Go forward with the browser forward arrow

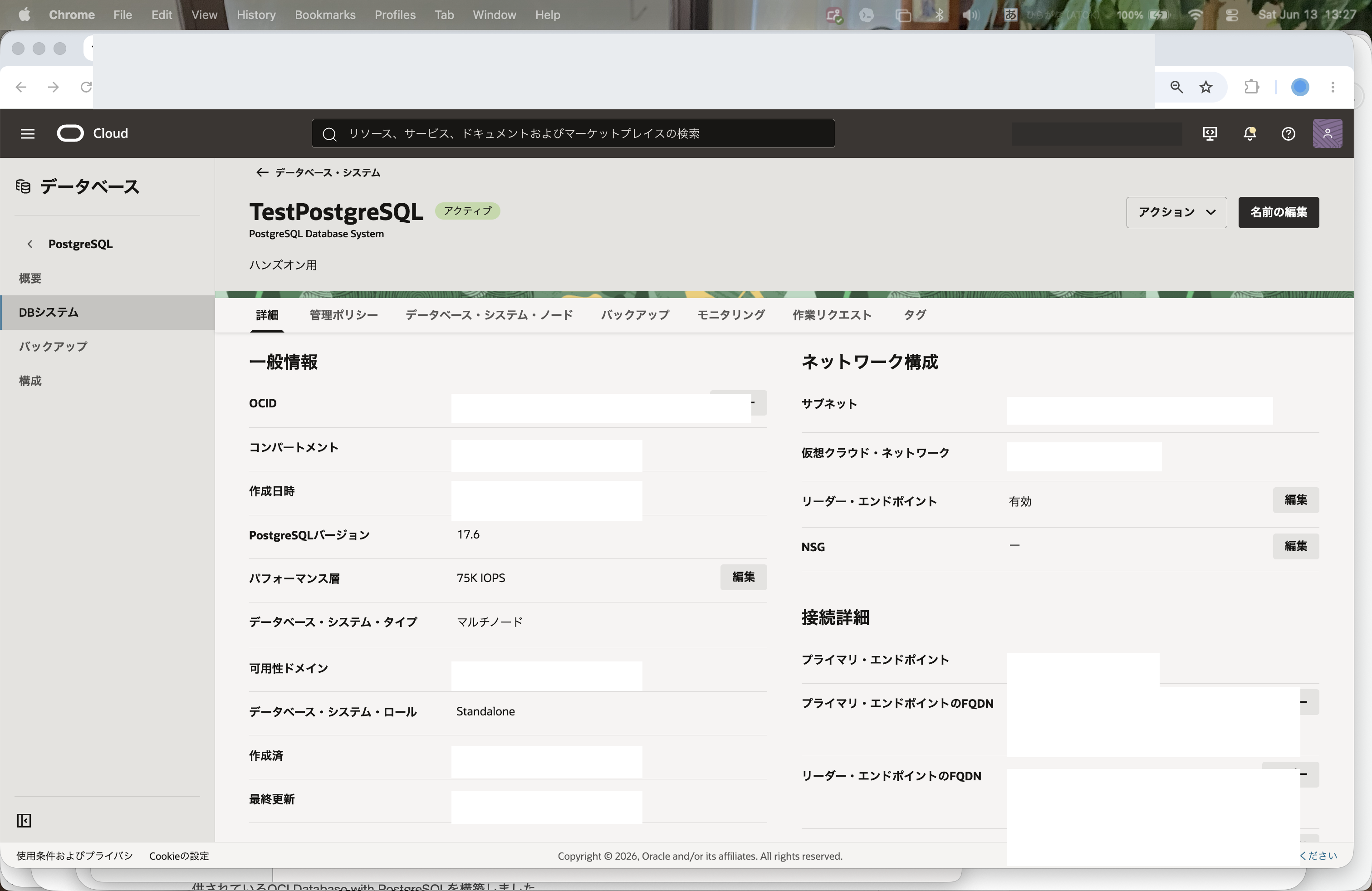pos(54,87)
